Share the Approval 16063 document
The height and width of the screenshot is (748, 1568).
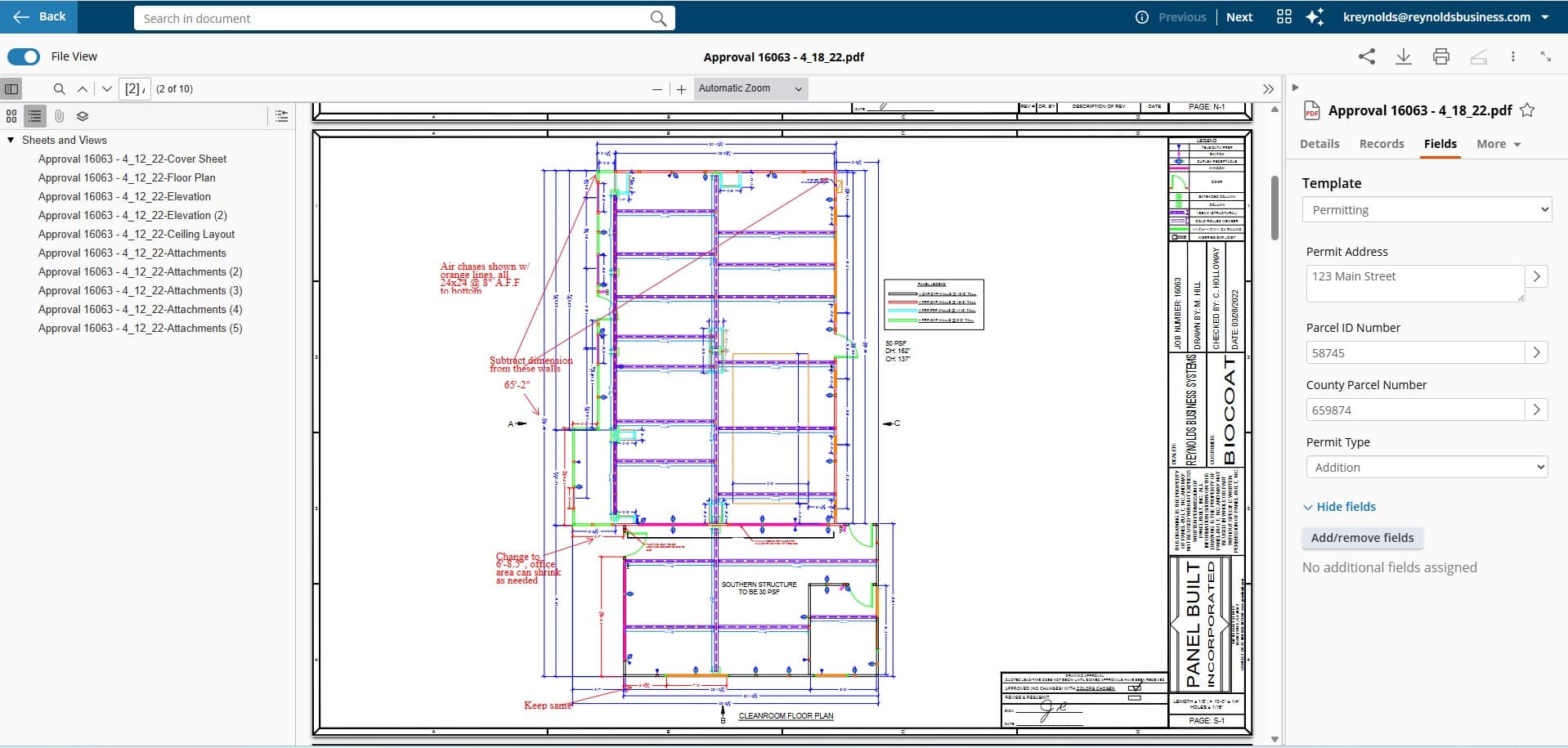[x=1367, y=56]
